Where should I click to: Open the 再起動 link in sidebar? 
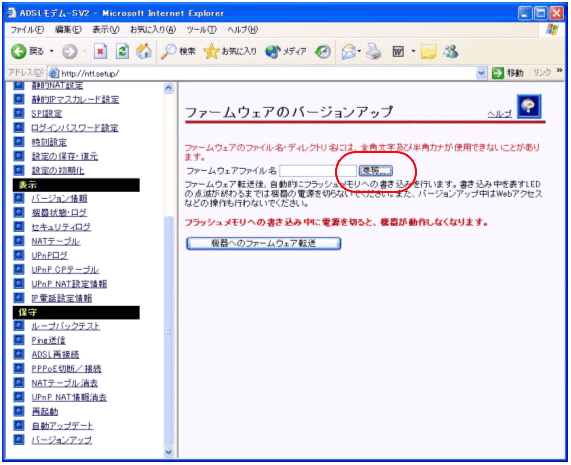(45, 411)
